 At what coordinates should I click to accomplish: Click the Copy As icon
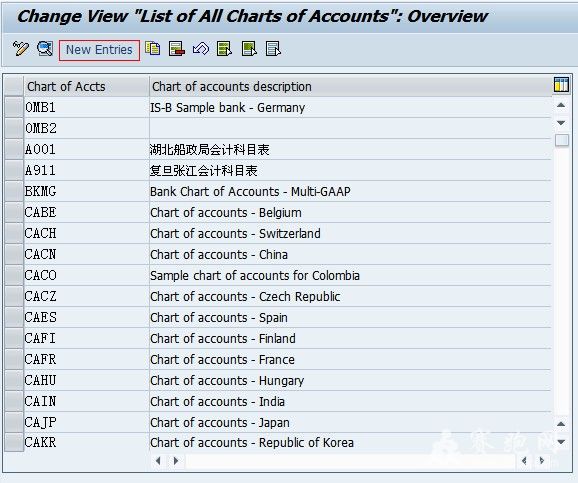tap(153, 49)
